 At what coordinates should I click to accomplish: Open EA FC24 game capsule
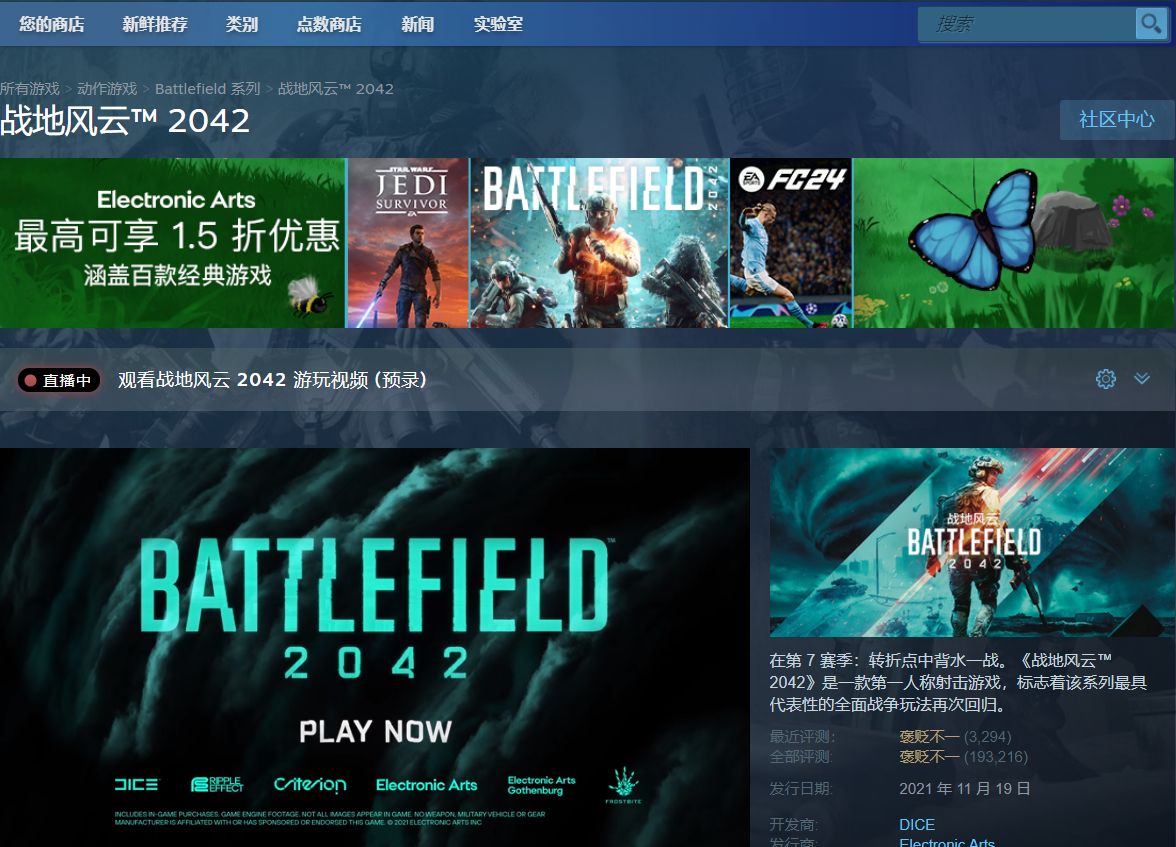(791, 242)
